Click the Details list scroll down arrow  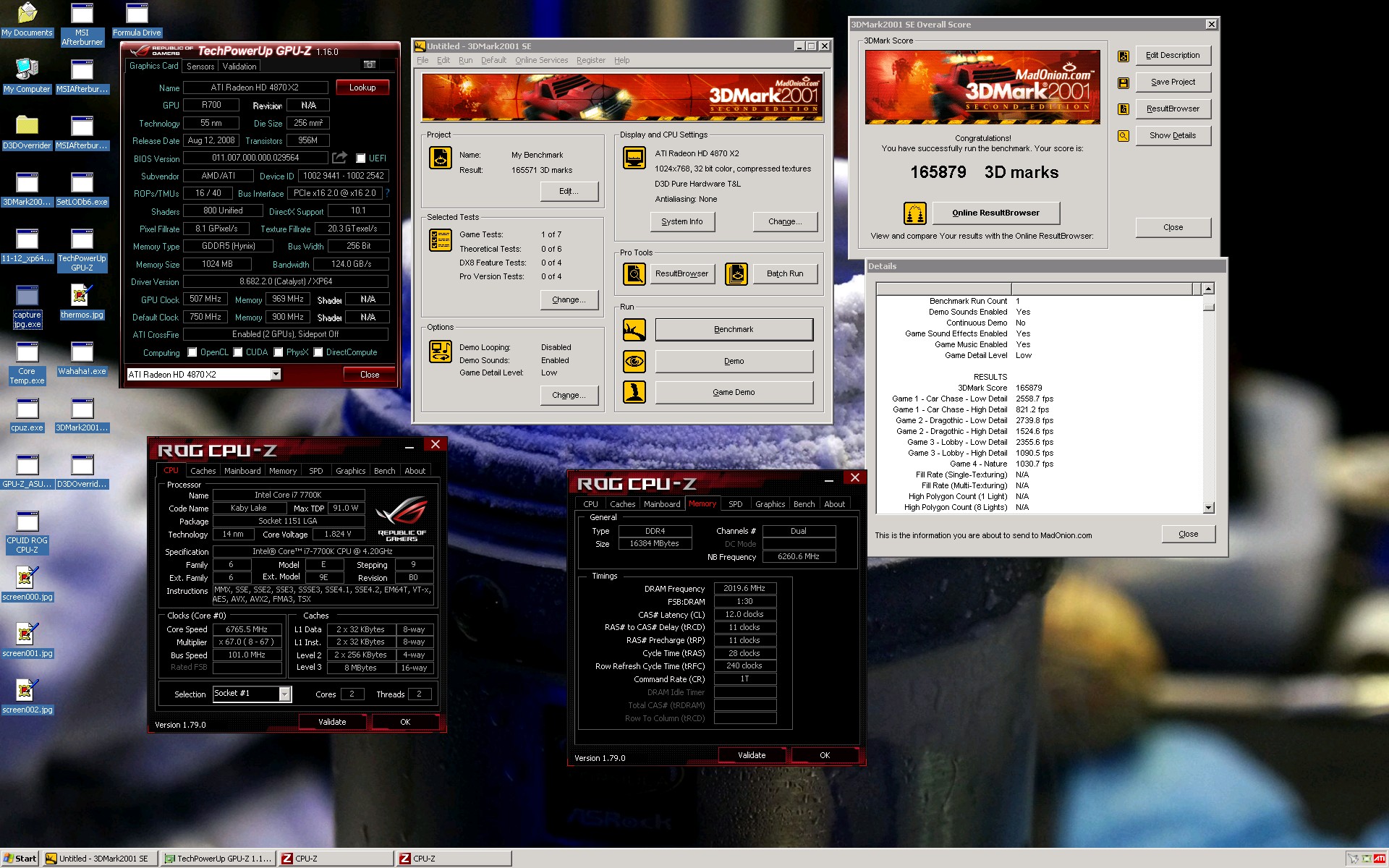pos(1208,508)
